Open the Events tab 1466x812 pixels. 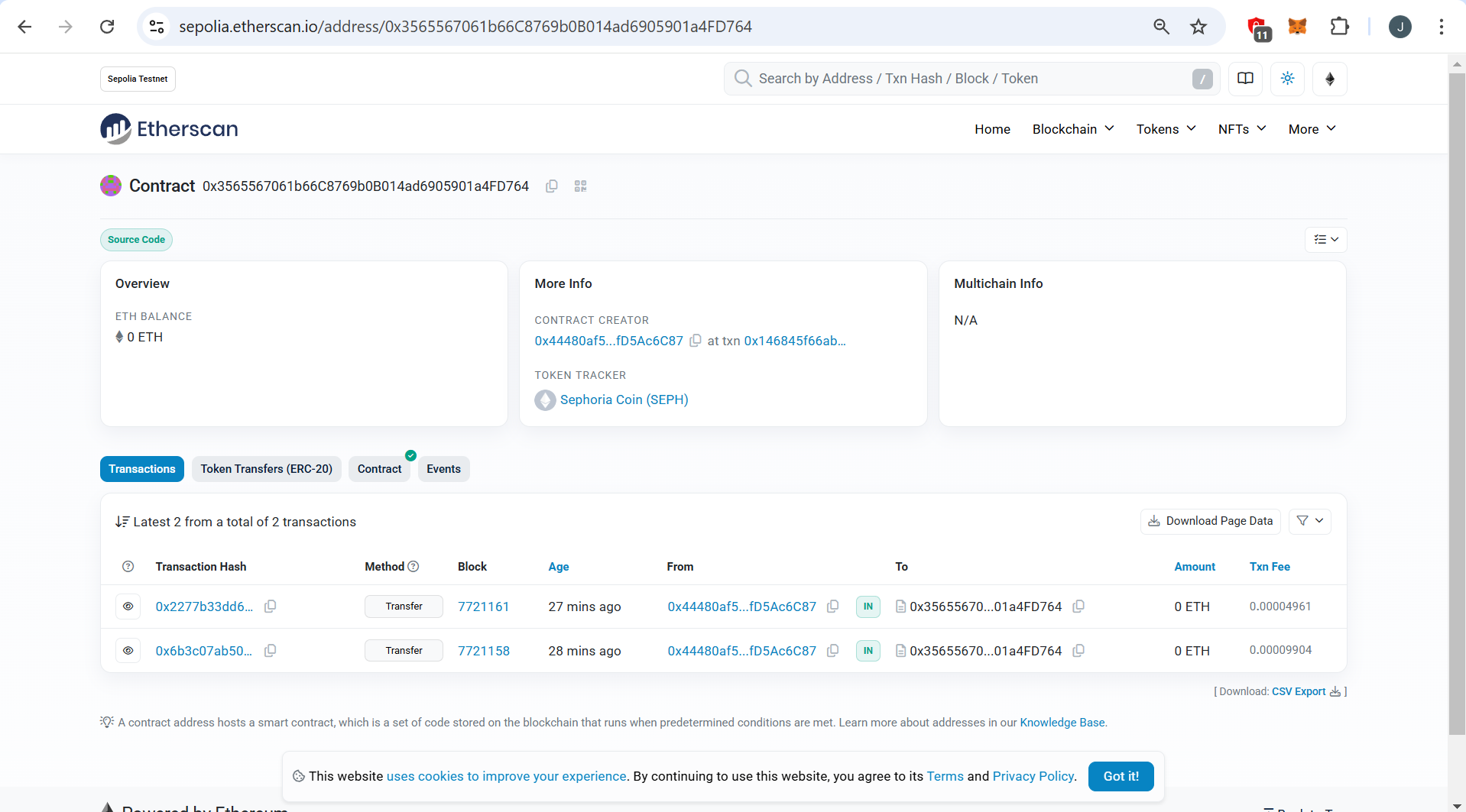[443, 468]
